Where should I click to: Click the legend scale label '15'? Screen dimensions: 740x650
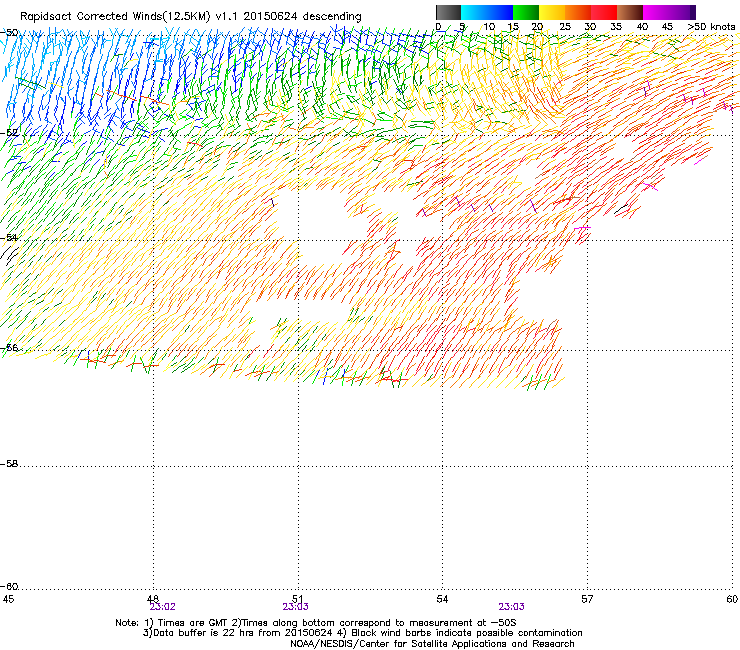pyautogui.click(x=513, y=27)
